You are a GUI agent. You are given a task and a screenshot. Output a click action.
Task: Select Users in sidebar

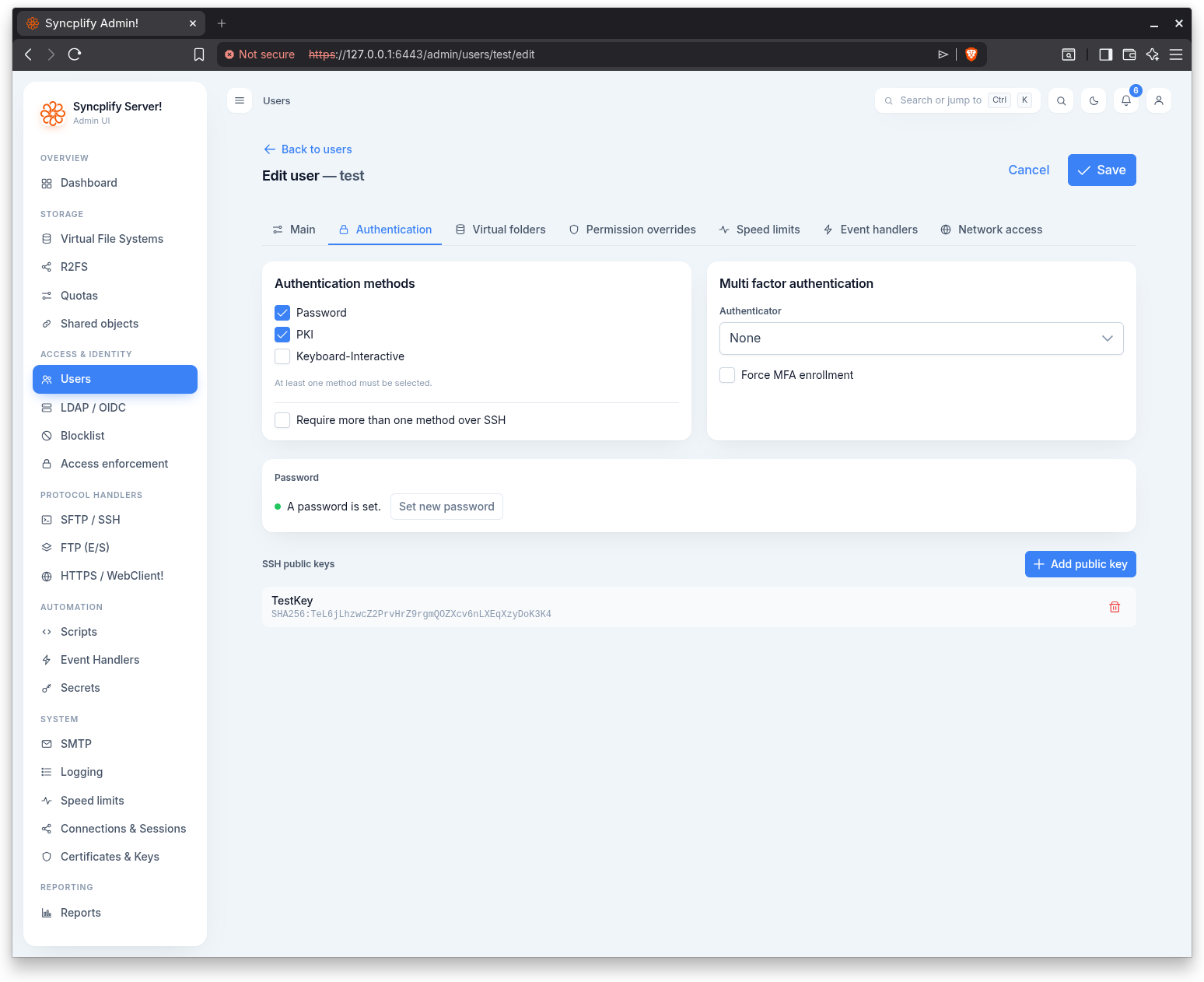coord(115,379)
